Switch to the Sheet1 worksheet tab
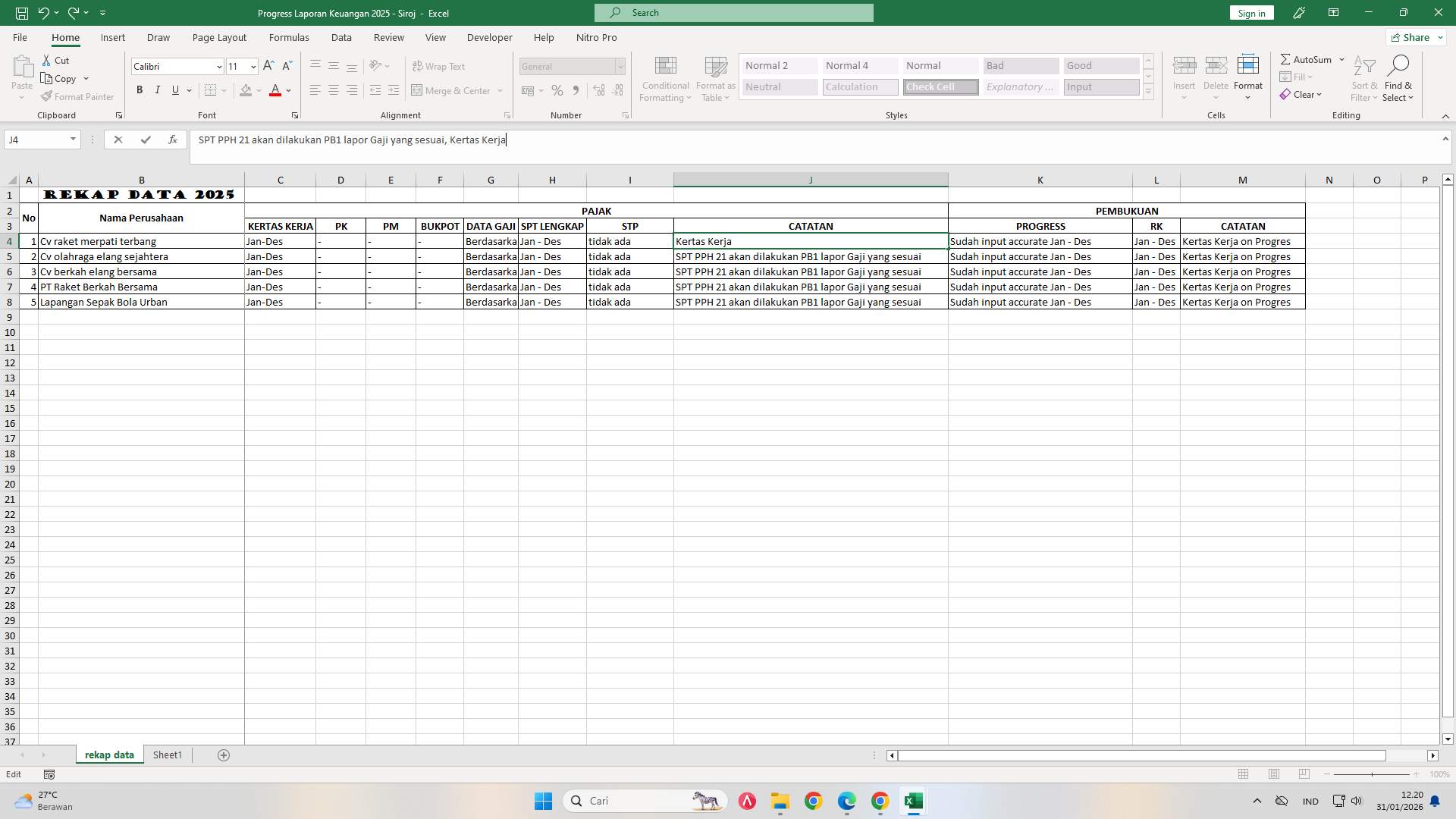1456x819 pixels. [x=167, y=755]
